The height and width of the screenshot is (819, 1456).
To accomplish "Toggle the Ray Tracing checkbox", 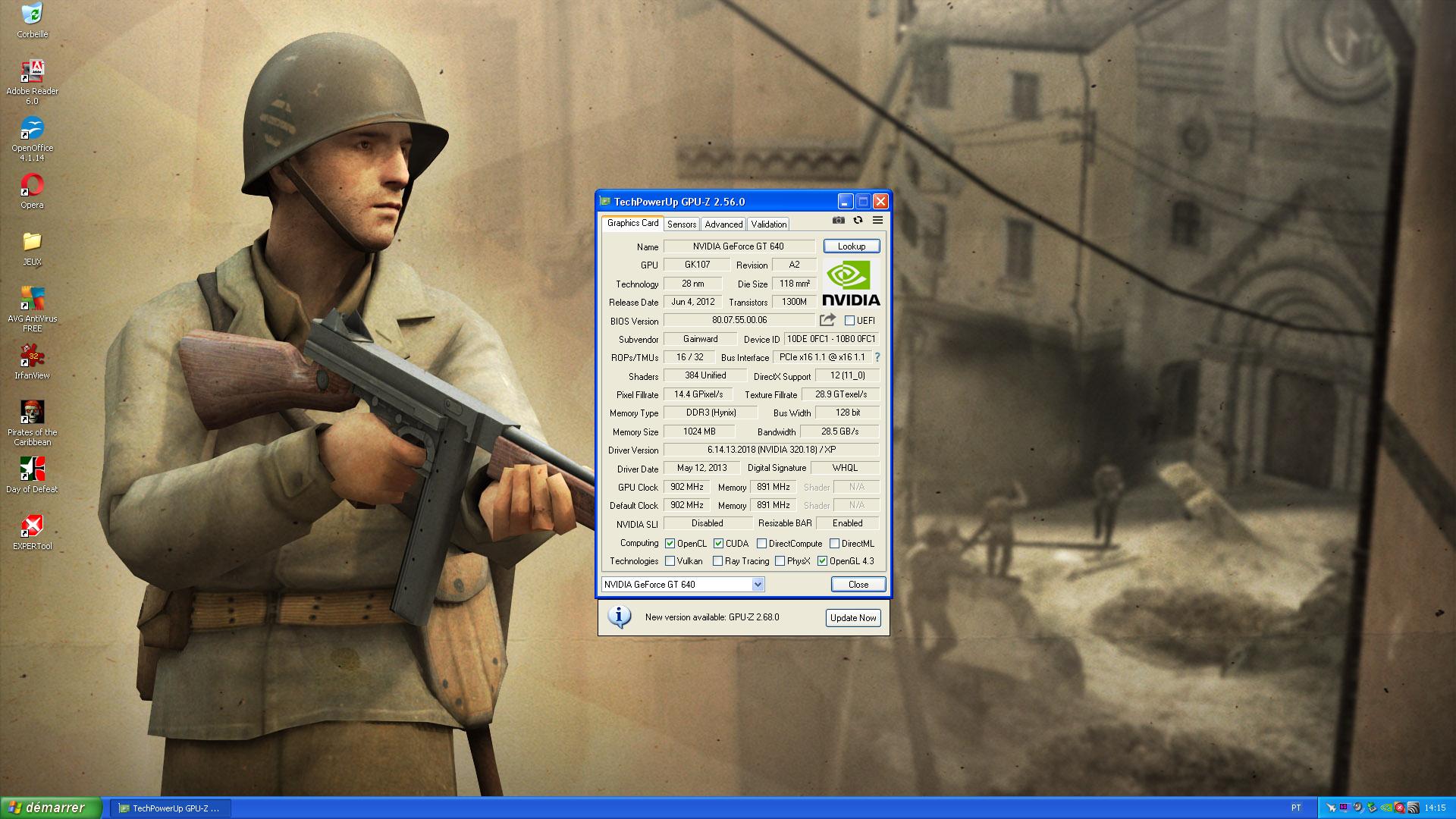I will pyautogui.click(x=718, y=561).
